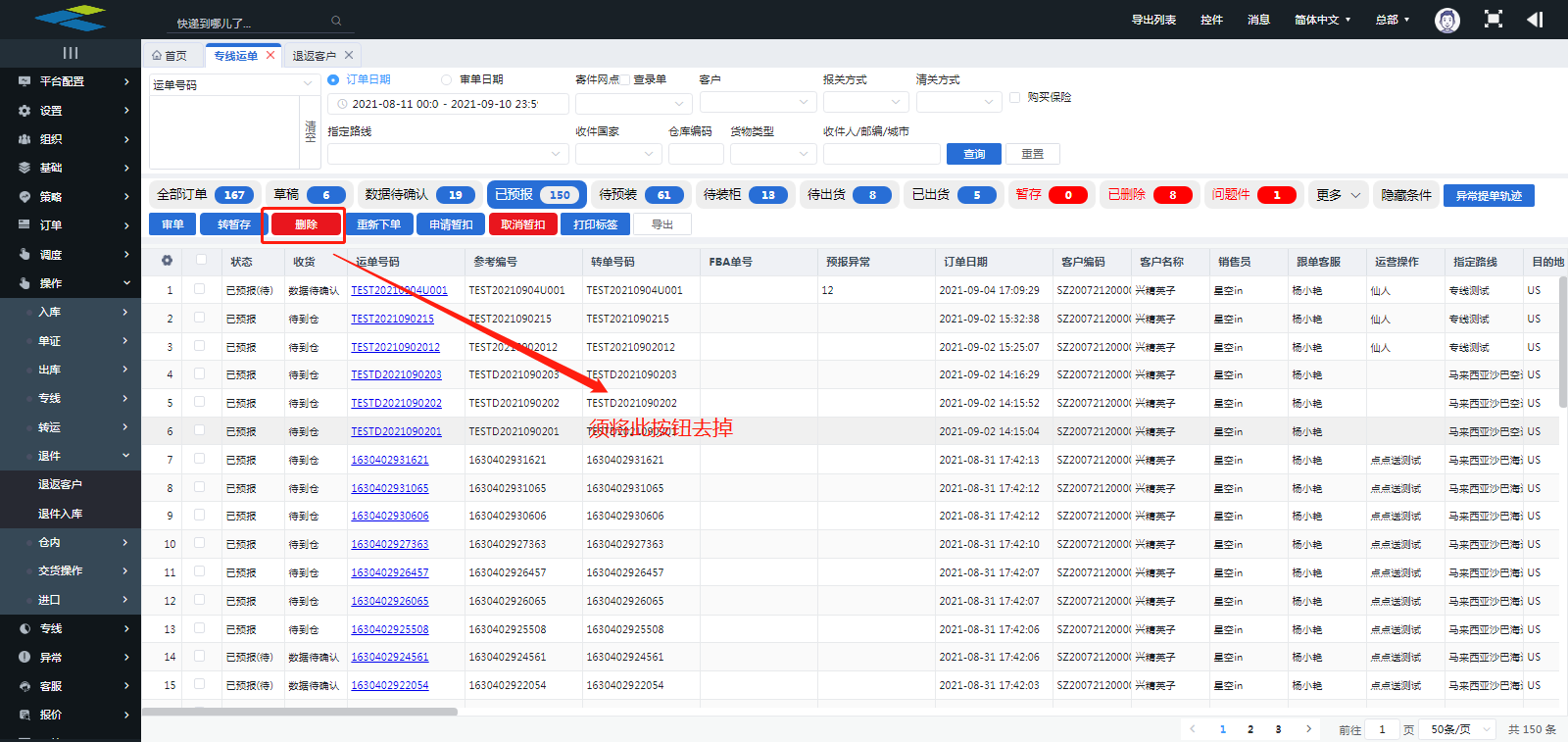Click the horizontal scrollbar under the table
The width and height of the screenshot is (1568, 742).
pos(300,712)
